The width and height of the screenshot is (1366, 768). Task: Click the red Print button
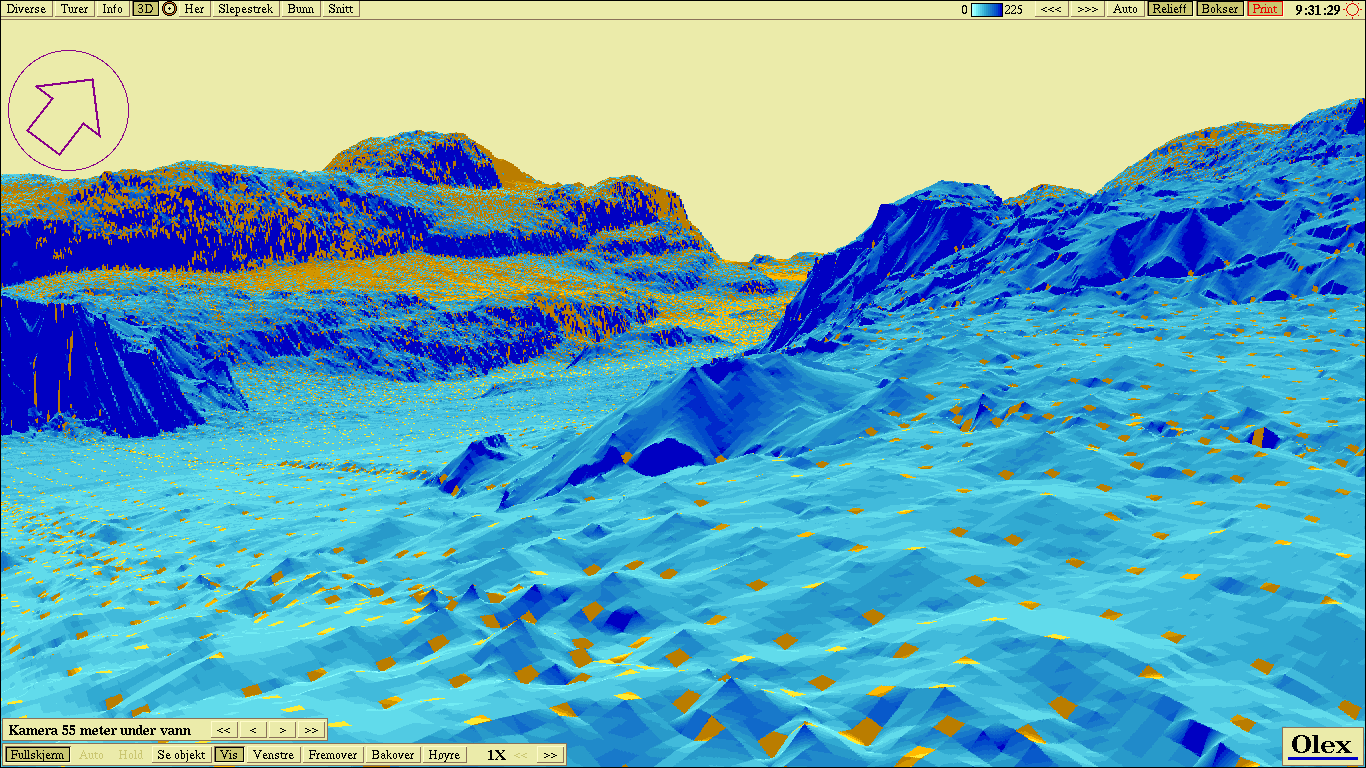[1265, 9]
